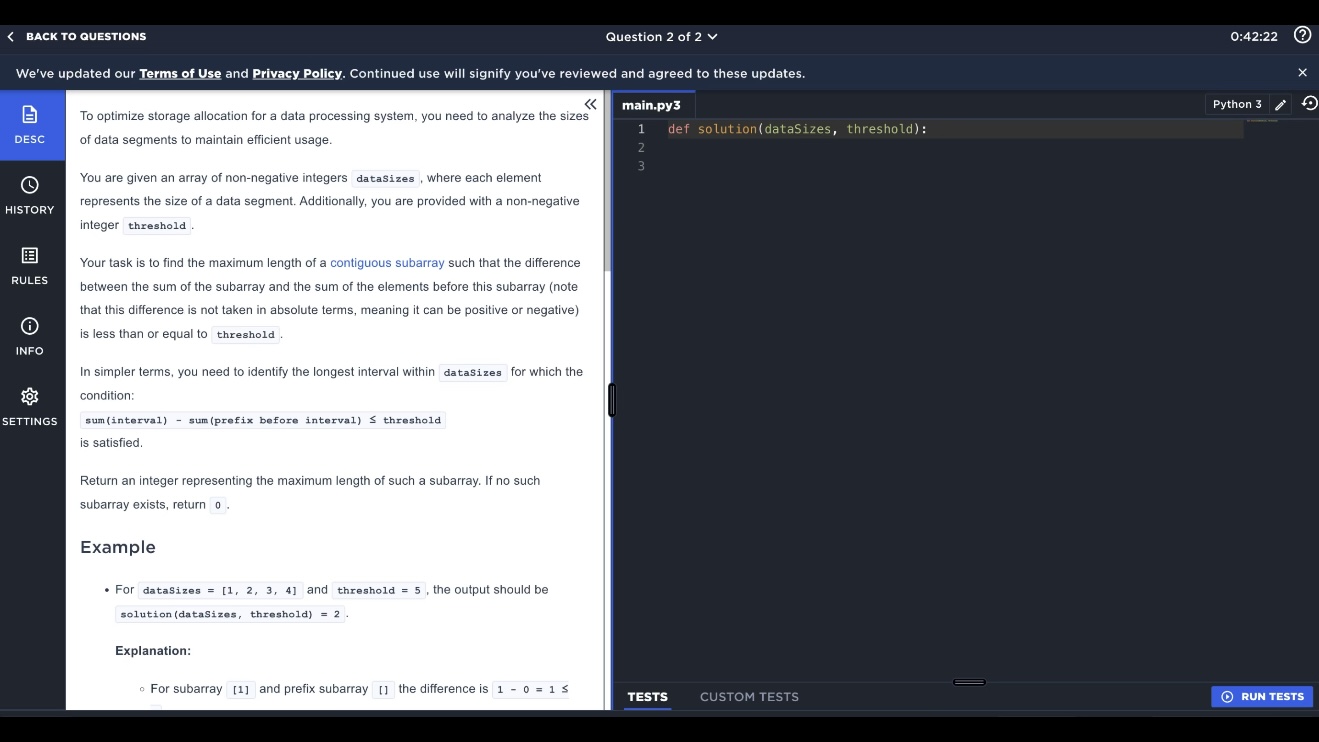
Task: Expand the Question 2 of 2 dropdown
Action: (661, 37)
